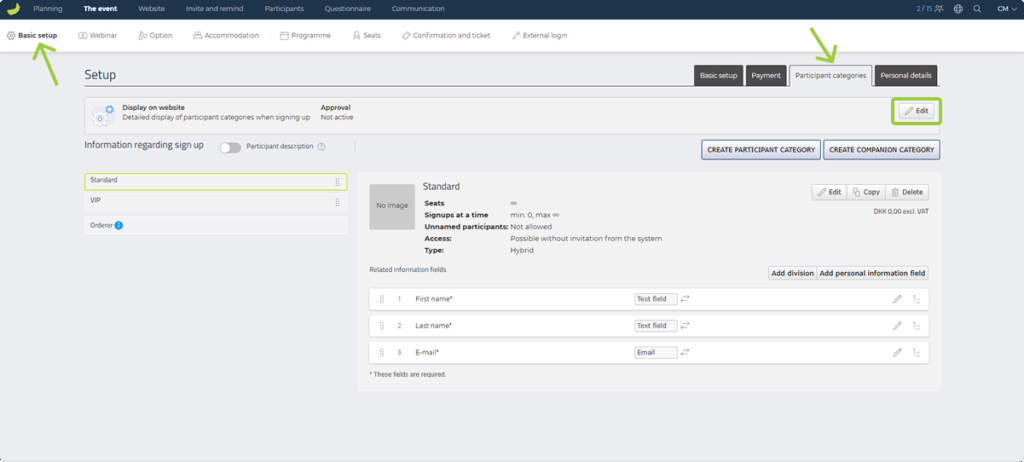This screenshot has height=462, width=1024.
Task: Go to the Webinar section
Action: pyautogui.click(x=97, y=35)
